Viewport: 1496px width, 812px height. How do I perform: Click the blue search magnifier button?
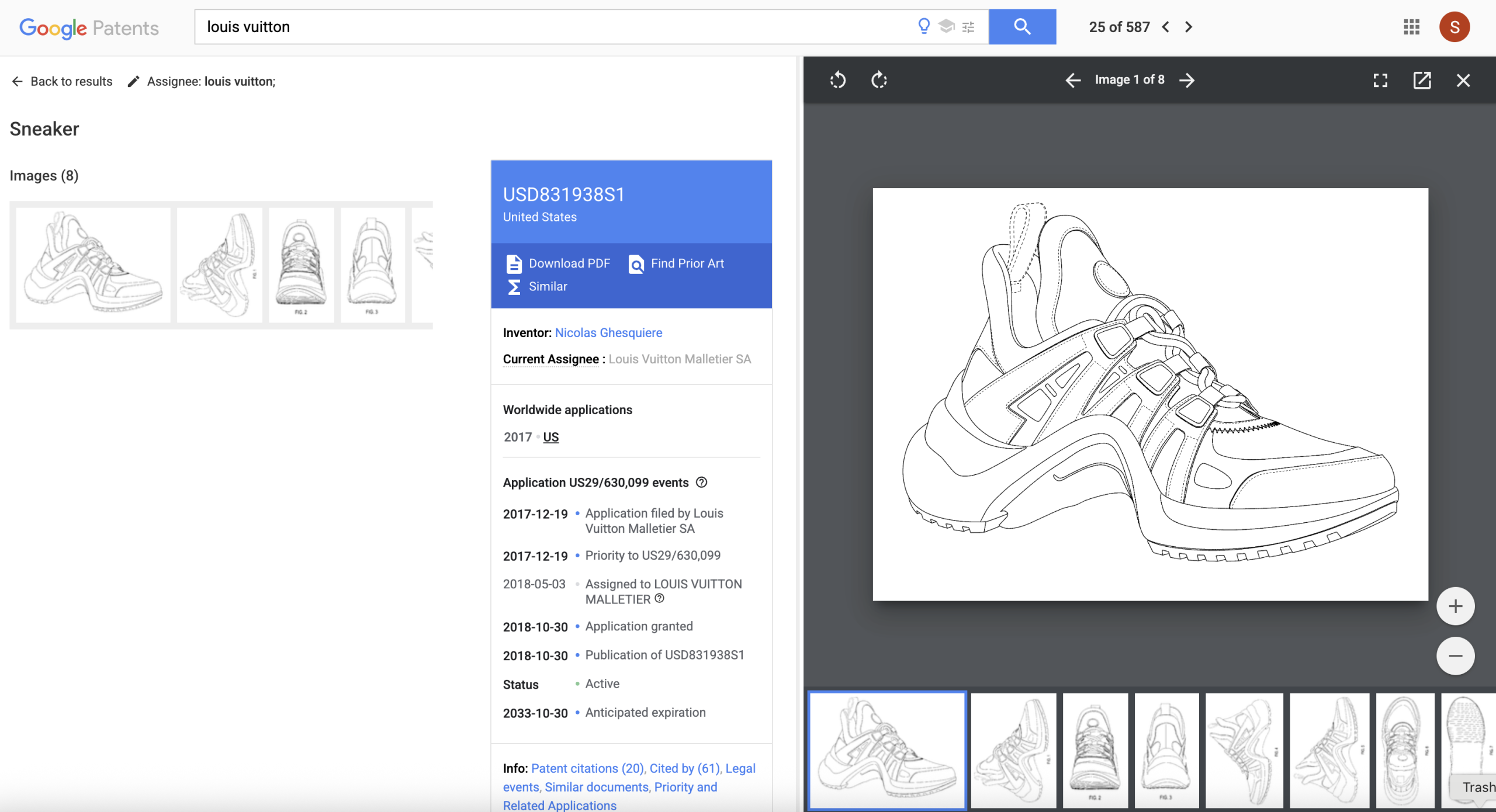(x=1022, y=27)
